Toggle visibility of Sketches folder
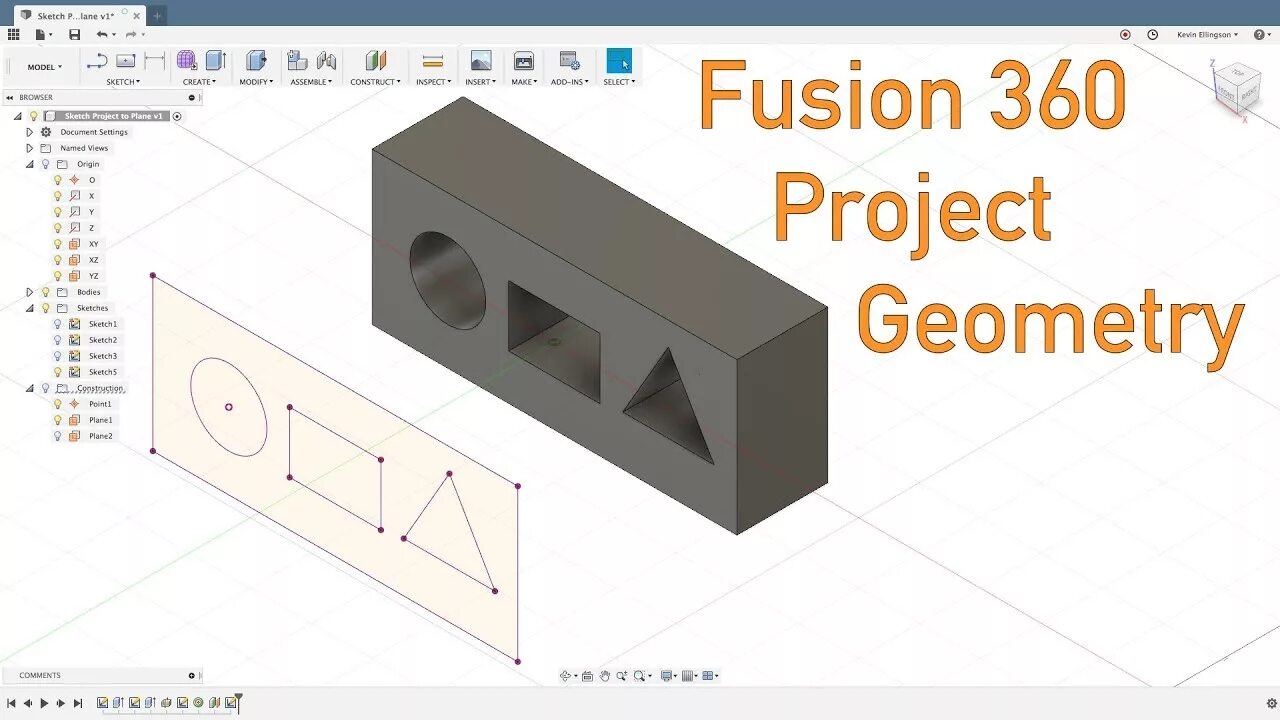The image size is (1280, 720). 45,308
